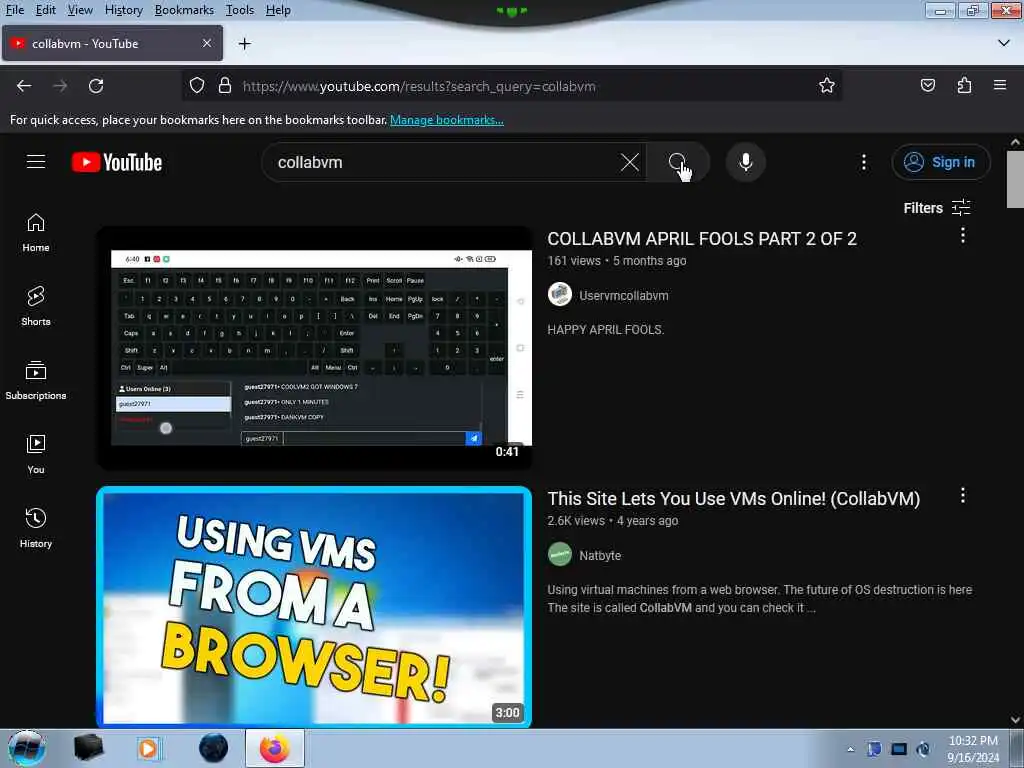Open the View menu
Screen dimensions: 1024x768
80,10
